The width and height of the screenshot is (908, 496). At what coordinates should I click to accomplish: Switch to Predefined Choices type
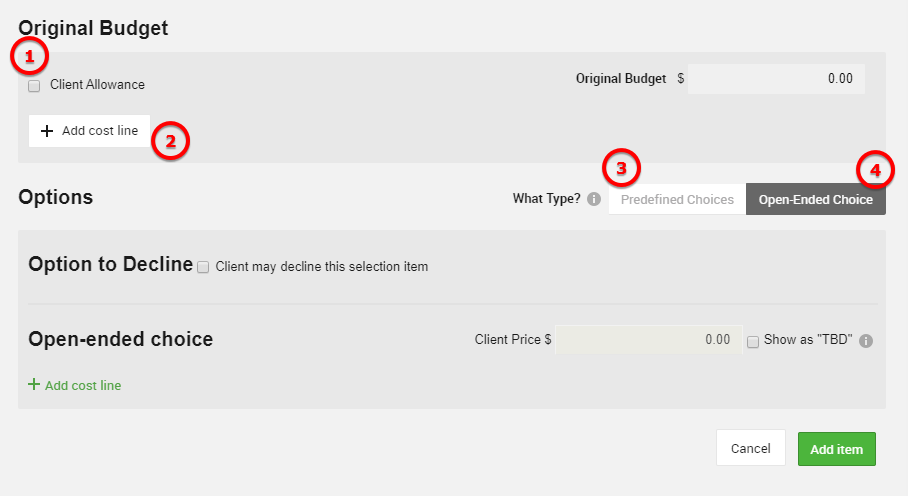coord(677,199)
